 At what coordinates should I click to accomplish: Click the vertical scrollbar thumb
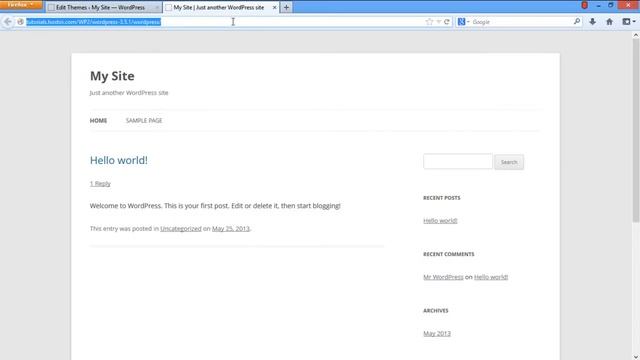click(636, 131)
